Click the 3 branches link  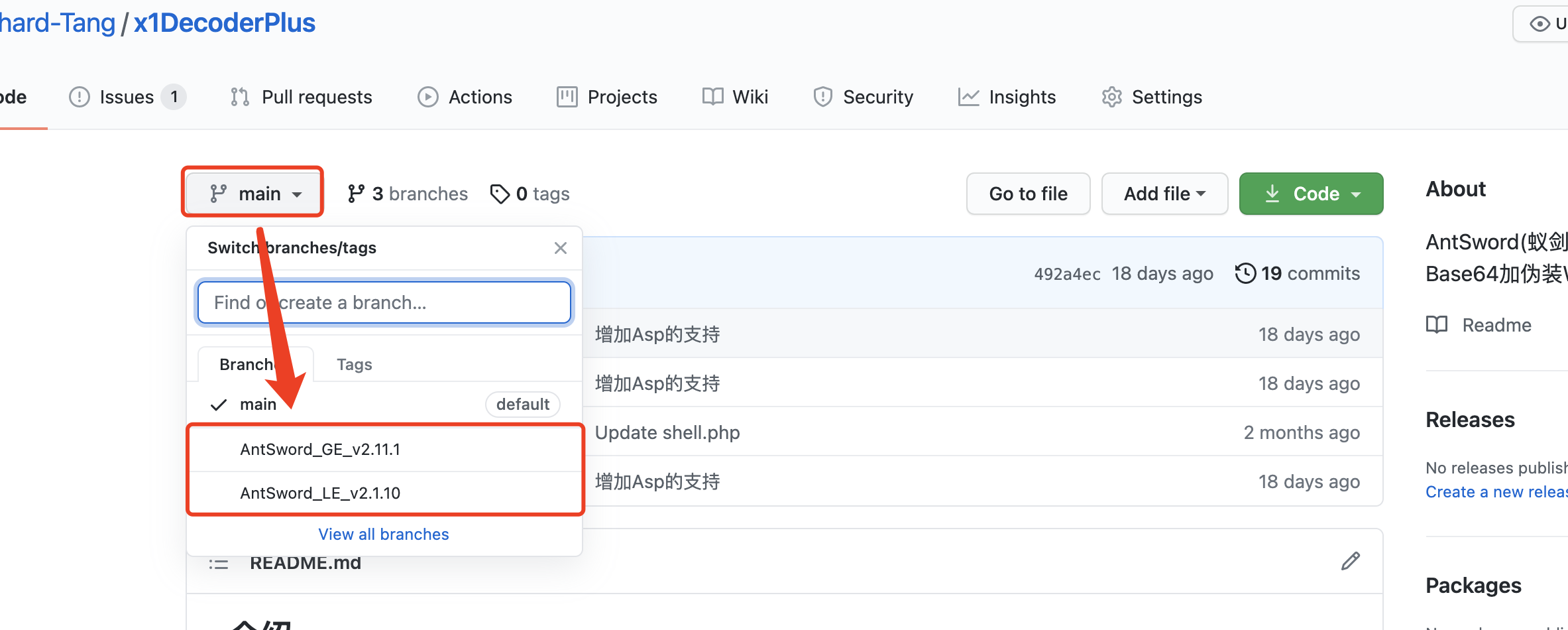point(408,194)
